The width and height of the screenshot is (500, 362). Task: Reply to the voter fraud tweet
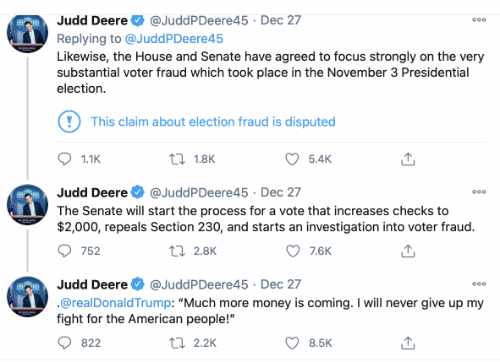(64, 159)
